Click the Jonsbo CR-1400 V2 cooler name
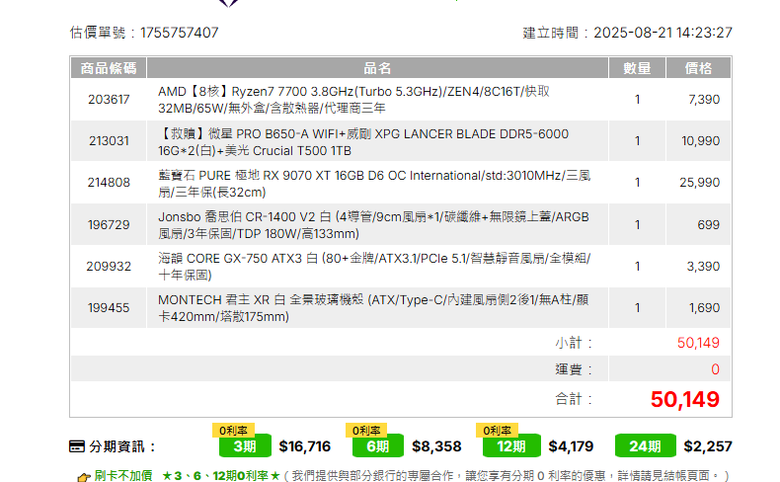Image resolution: width=780 pixels, height=482 pixels. click(x=374, y=225)
